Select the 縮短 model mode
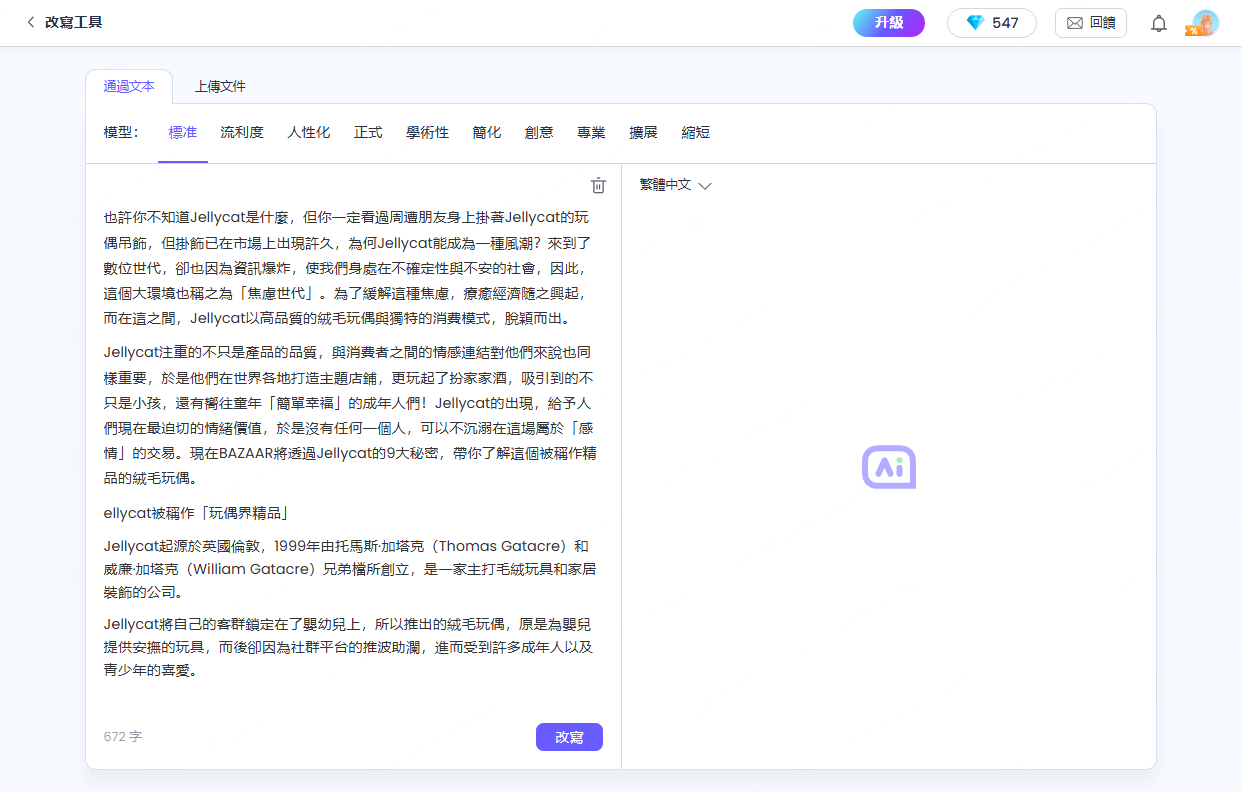1242x792 pixels. 696,132
